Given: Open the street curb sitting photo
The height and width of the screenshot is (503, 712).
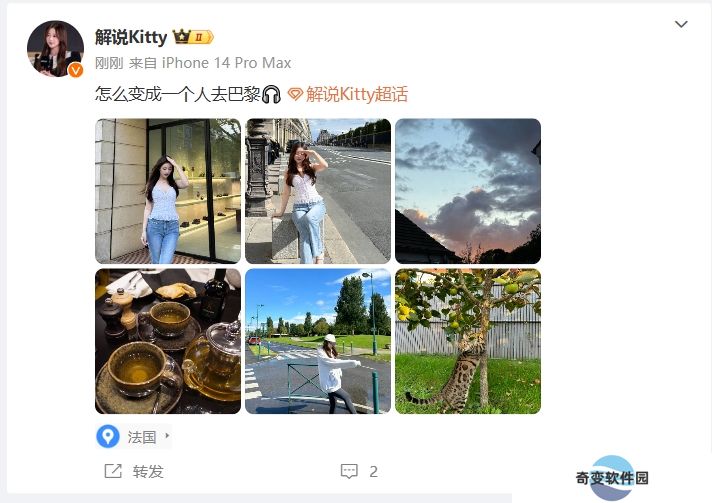Looking at the screenshot, I should click(318, 191).
